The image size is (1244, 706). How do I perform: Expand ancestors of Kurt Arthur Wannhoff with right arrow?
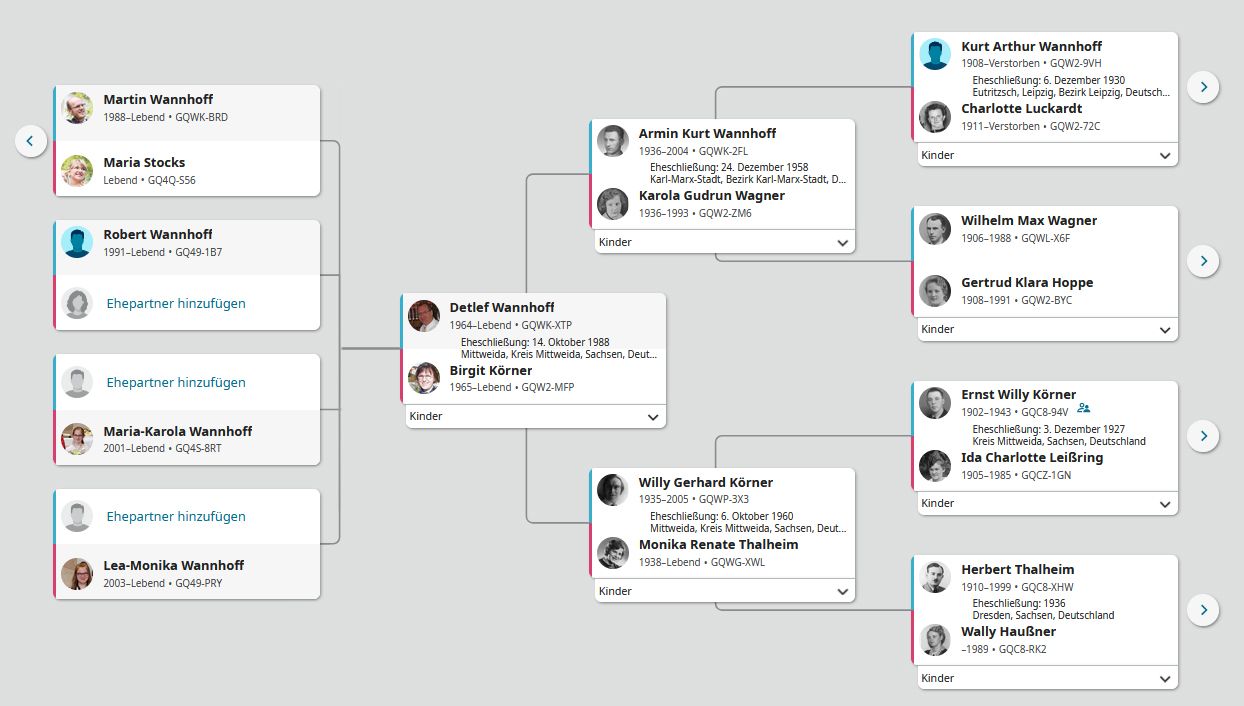point(1203,87)
